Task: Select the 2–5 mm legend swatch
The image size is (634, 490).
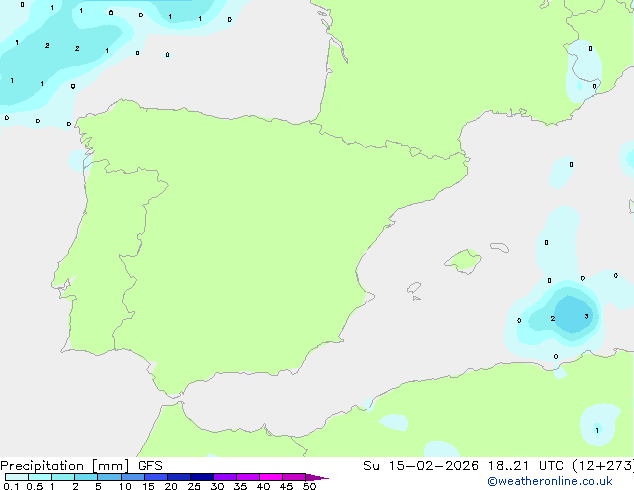Action: pos(86,477)
